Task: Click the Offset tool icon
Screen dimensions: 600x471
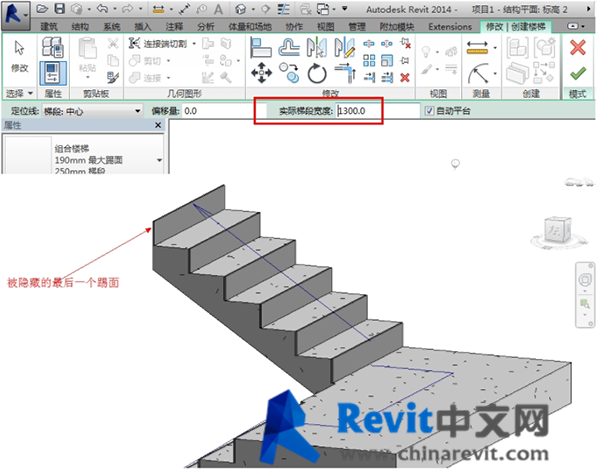Action: [289, 48]
